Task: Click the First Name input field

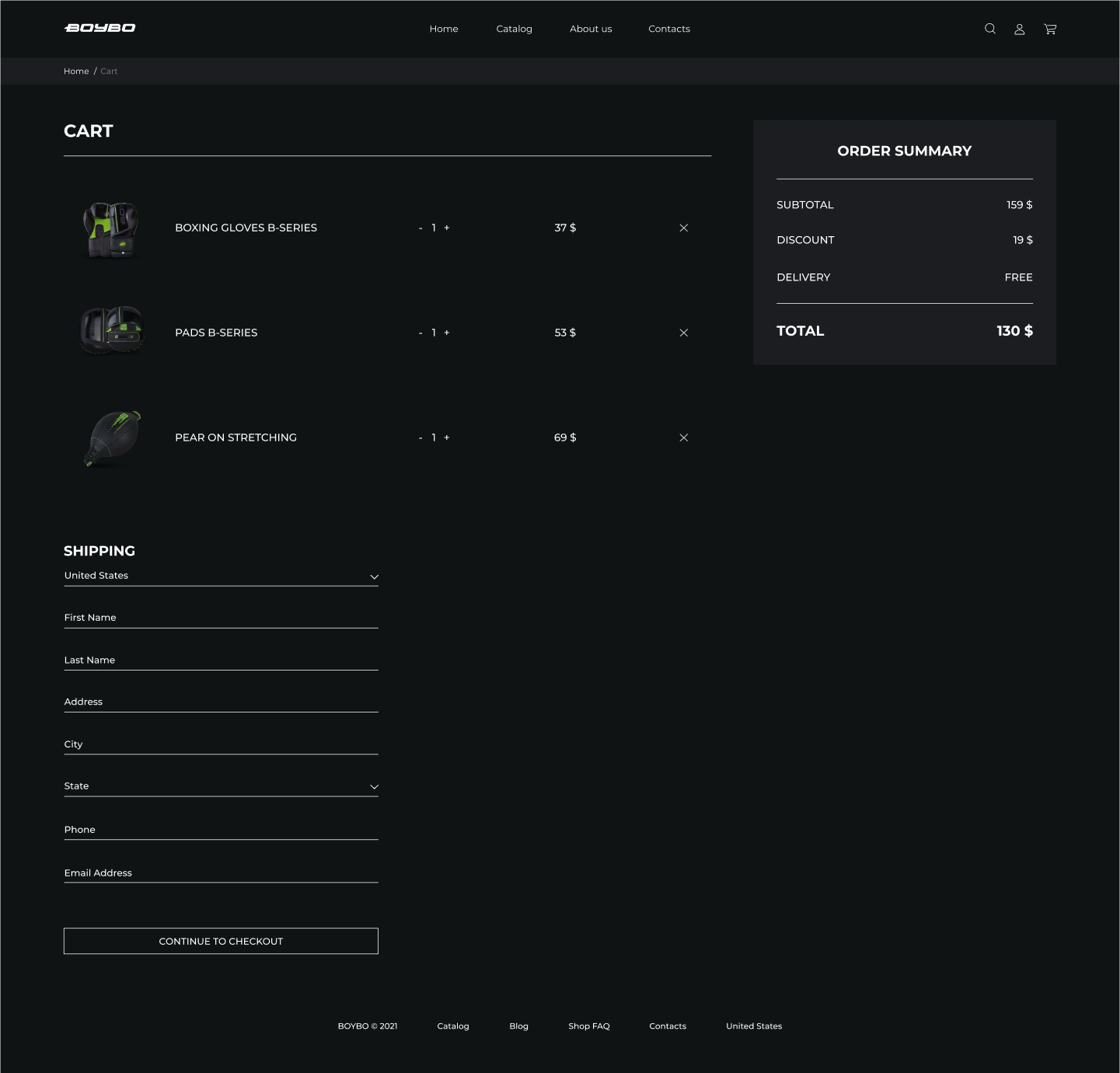Action: pyautogui.click(x=221, y=618)
